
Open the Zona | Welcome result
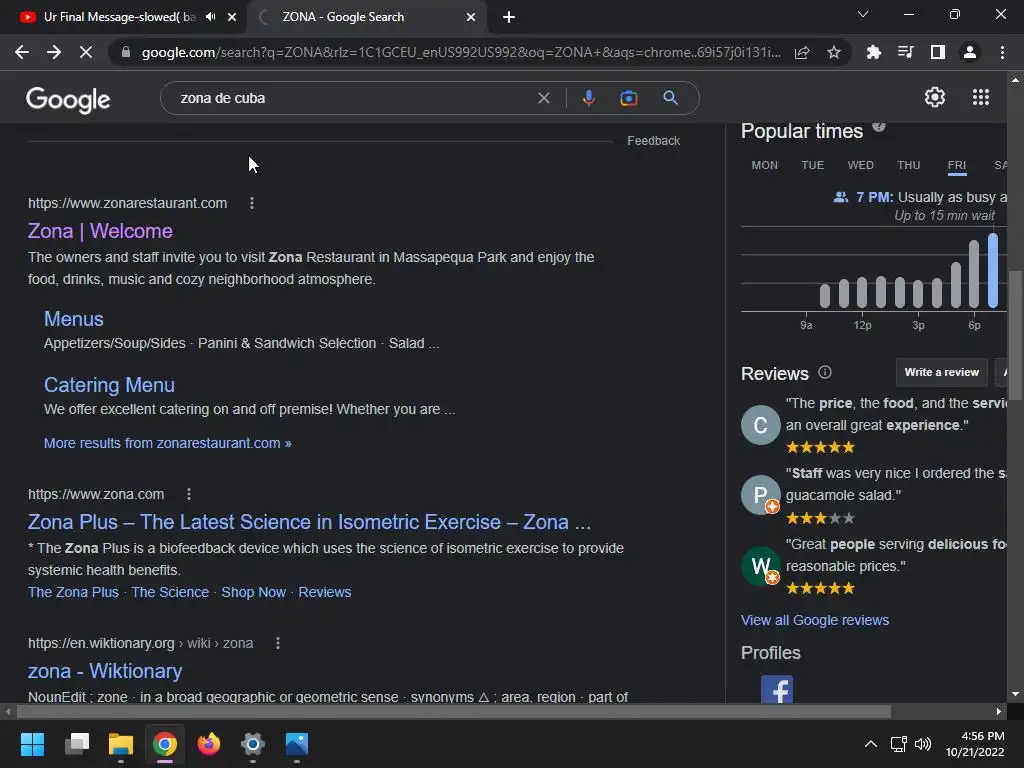pos(100,231)
